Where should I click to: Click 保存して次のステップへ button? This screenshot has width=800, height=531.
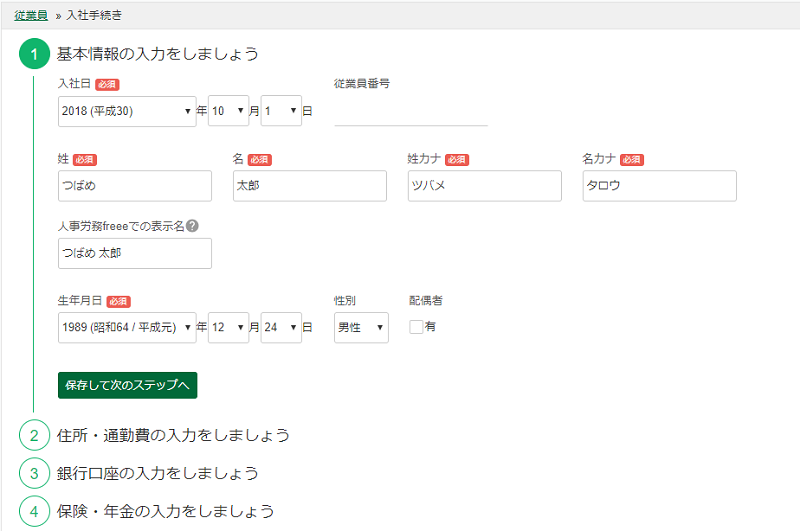tap(127, 385)
